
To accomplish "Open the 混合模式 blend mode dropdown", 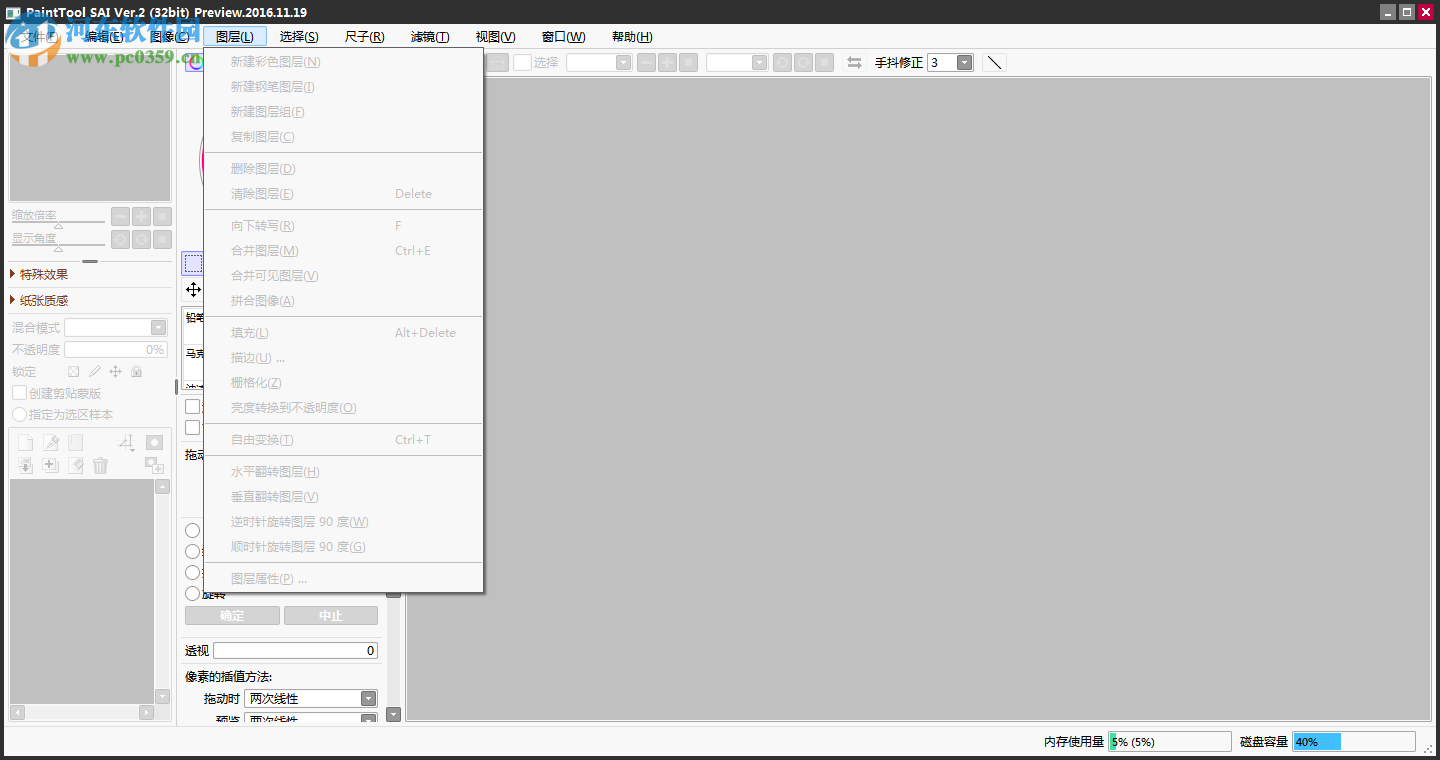I will pyautogui.click(x=157, y=327).
